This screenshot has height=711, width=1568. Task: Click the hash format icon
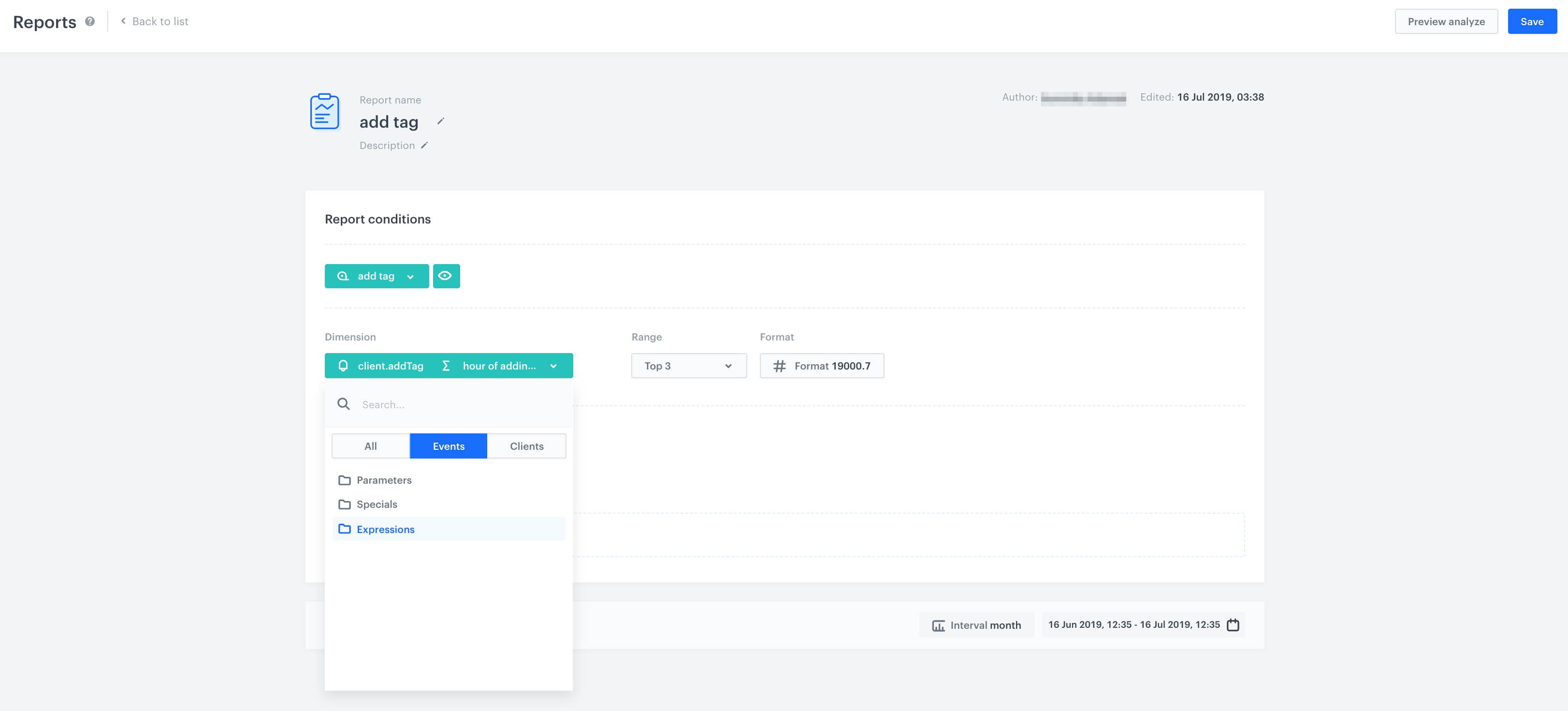tap(780, 365)
